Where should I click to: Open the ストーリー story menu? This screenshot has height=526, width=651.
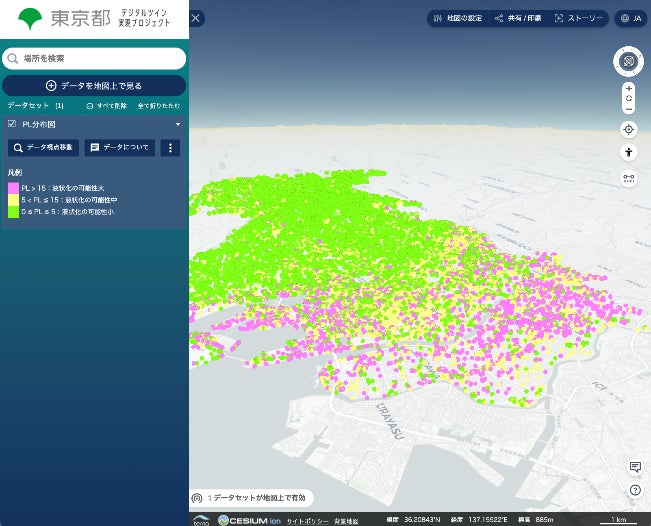(579, 18)
